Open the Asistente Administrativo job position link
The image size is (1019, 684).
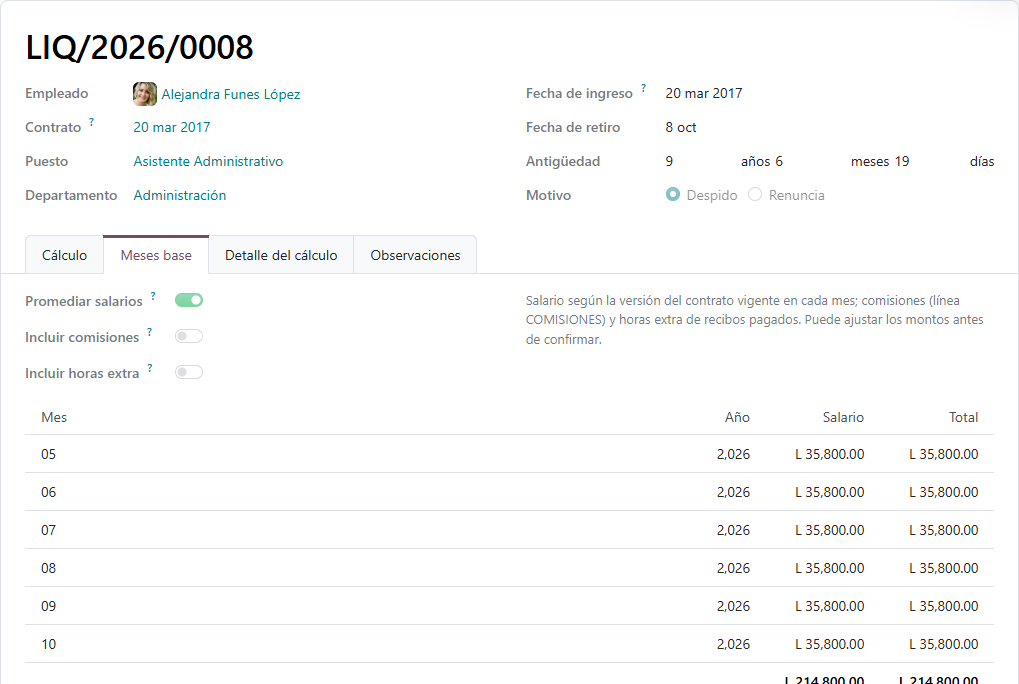click(208, 161)
